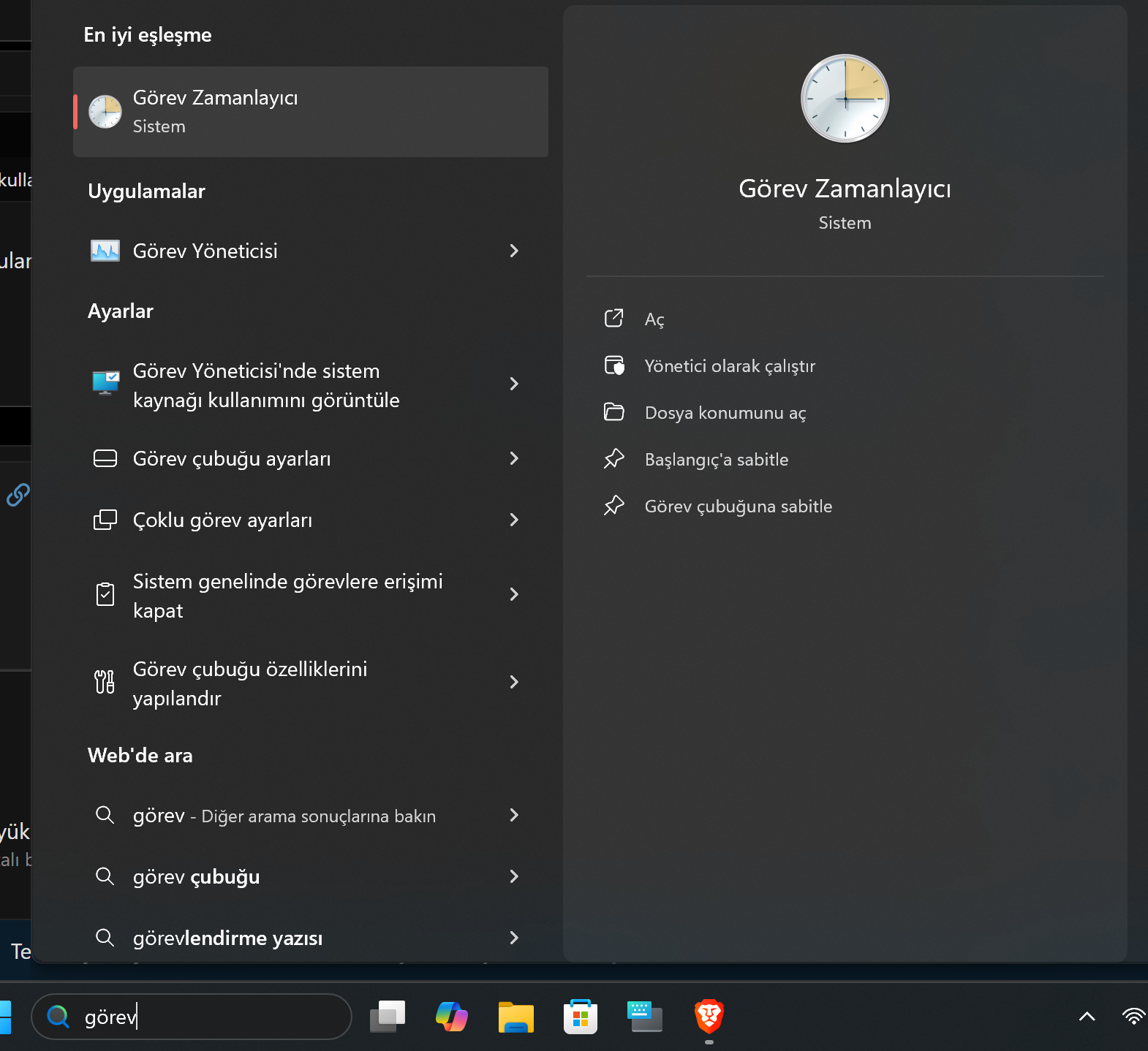Click the magnifier icon beside görev web result

(105, 815)
